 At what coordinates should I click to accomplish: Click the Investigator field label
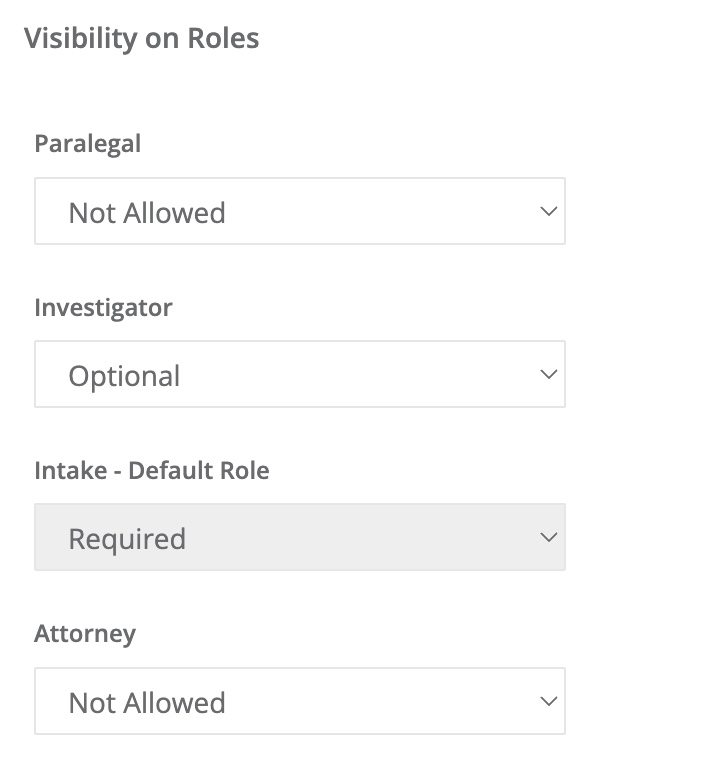pos(104,308)
